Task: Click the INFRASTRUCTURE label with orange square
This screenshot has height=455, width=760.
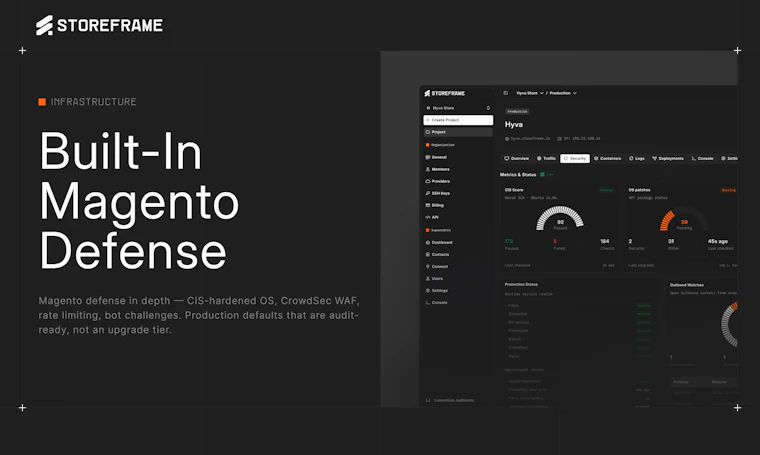Action: click(x=87, y=102)
